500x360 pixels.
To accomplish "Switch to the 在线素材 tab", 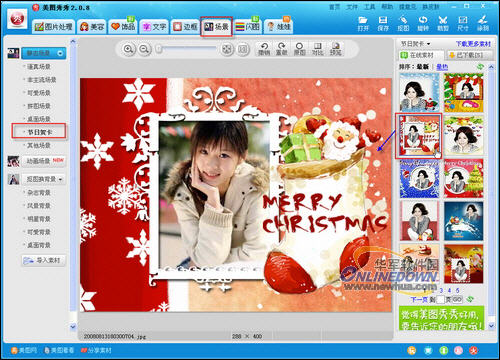I will 421,55.
